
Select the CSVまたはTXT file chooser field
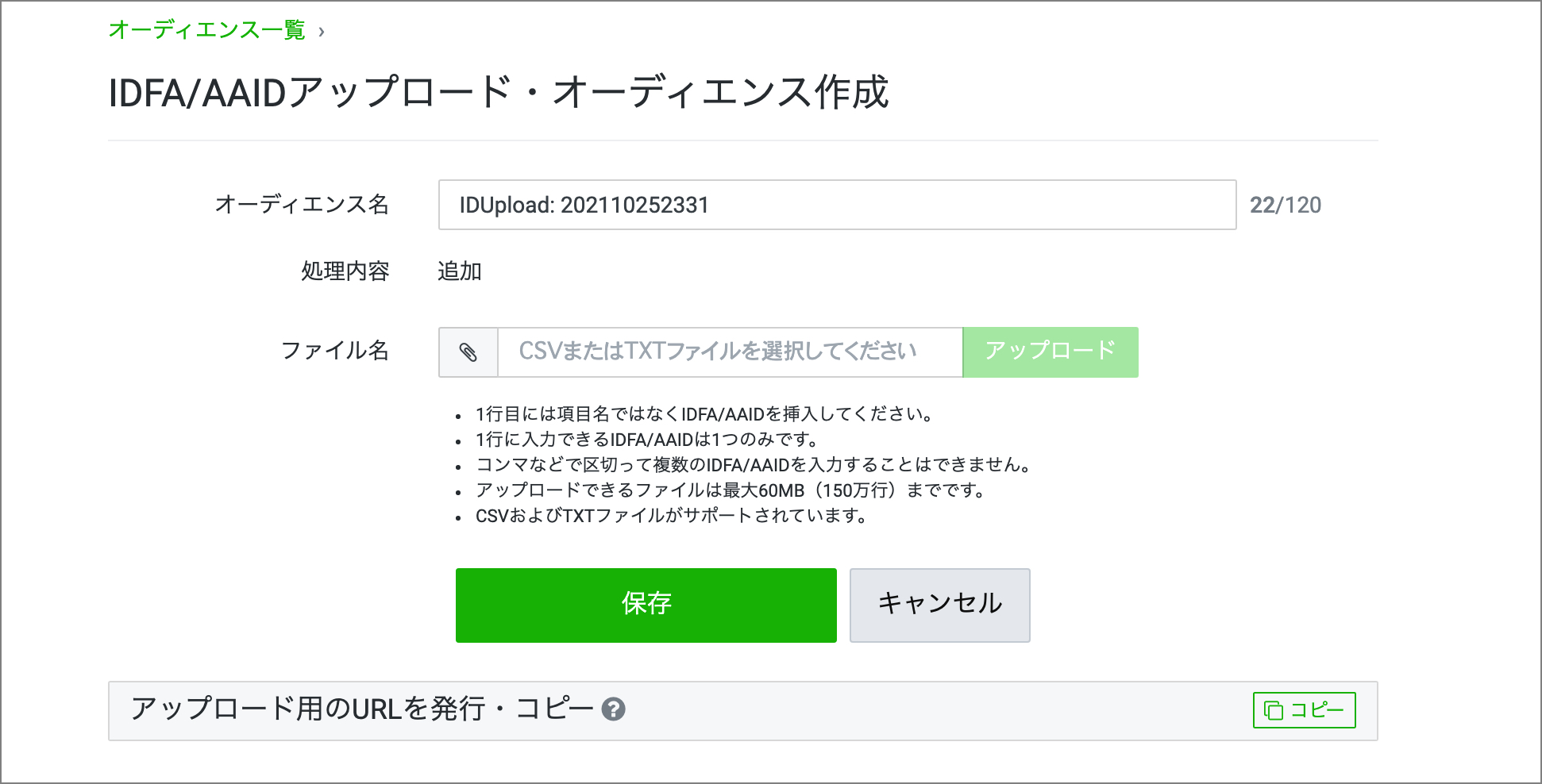(x=729, y=352)
